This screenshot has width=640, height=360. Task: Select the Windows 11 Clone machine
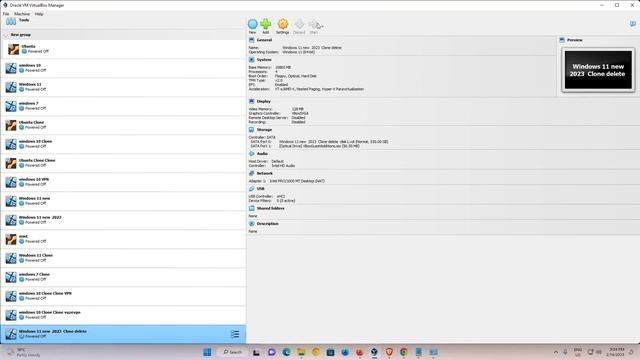tap(123, 258)
